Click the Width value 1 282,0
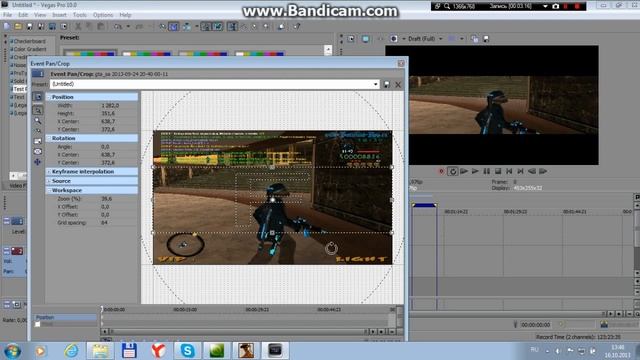Viewport: 640px width, 360px height. click(110, 105)
